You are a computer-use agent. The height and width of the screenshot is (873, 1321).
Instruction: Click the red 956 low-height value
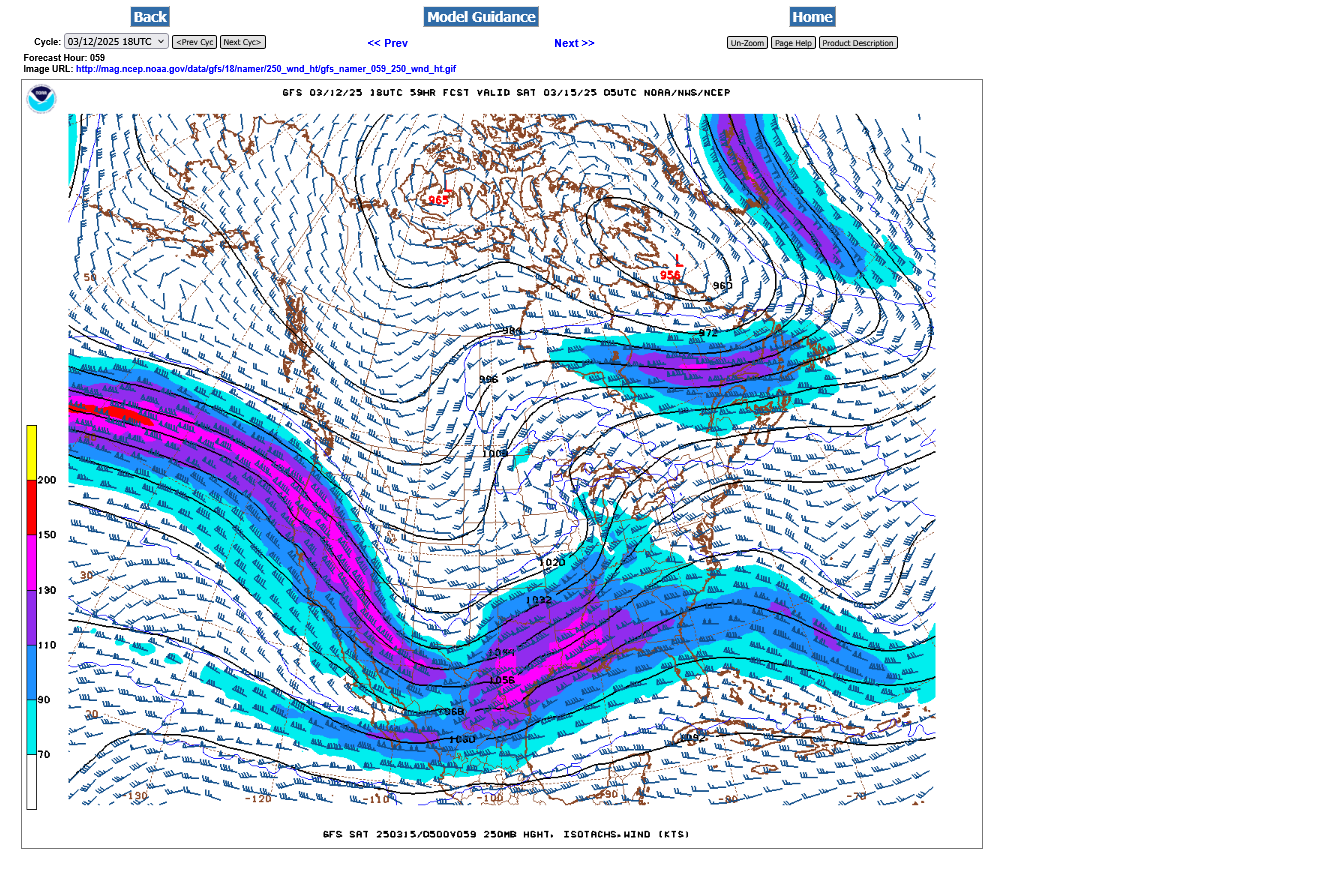(670, 275)
